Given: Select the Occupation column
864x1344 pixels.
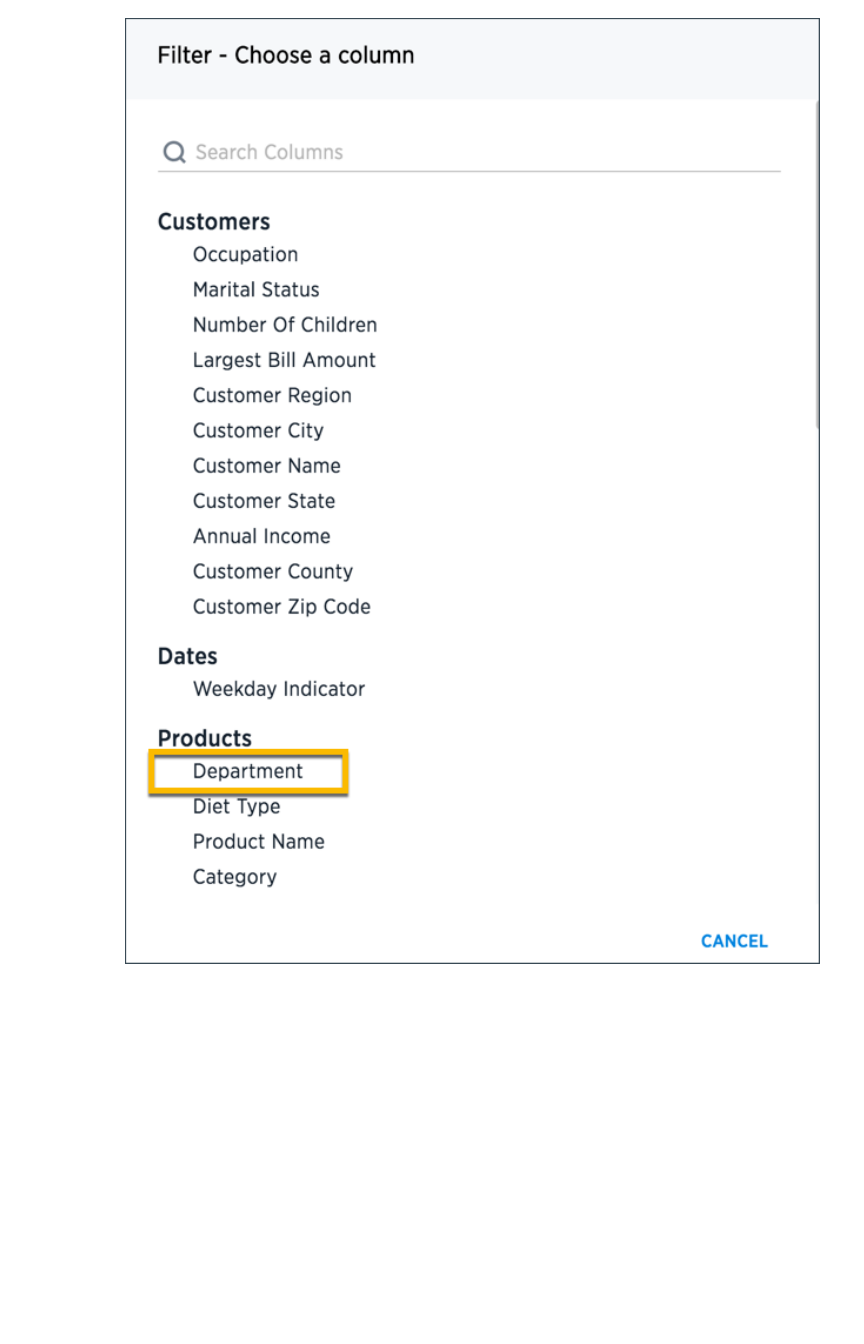Looking at the screenshot, I should 245,255.
